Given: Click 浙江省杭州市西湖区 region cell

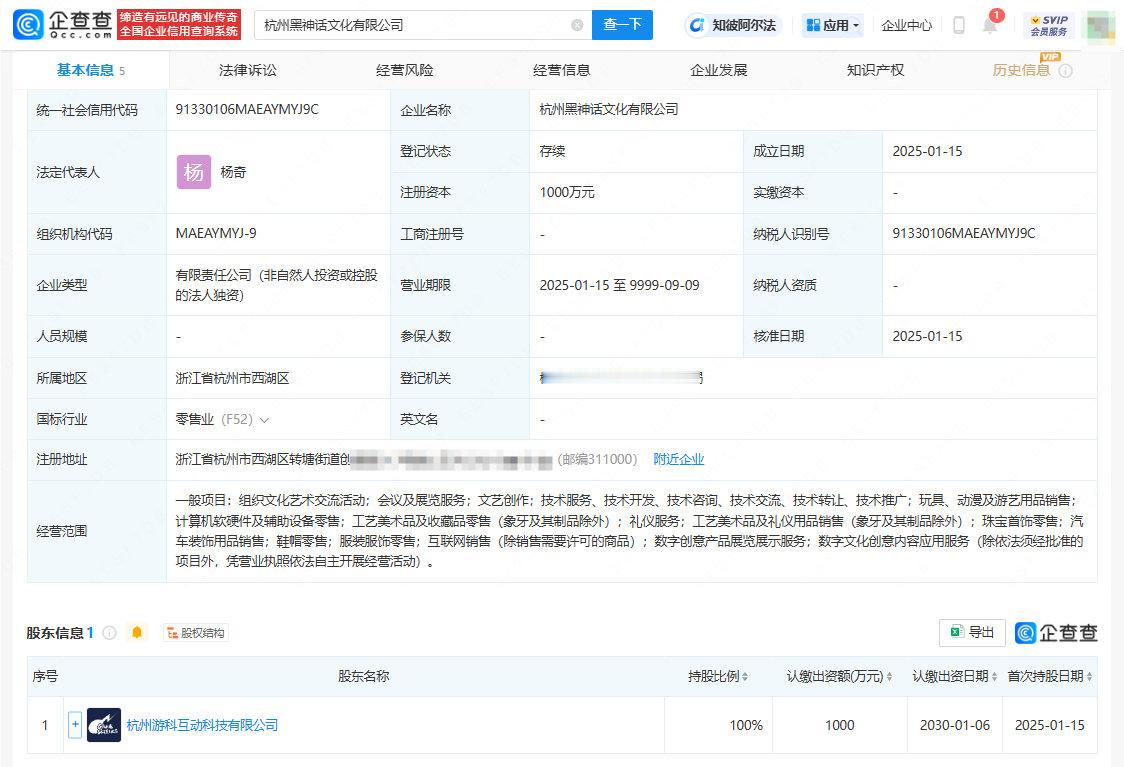Looking at the screenshot, I should pos(232,378).
